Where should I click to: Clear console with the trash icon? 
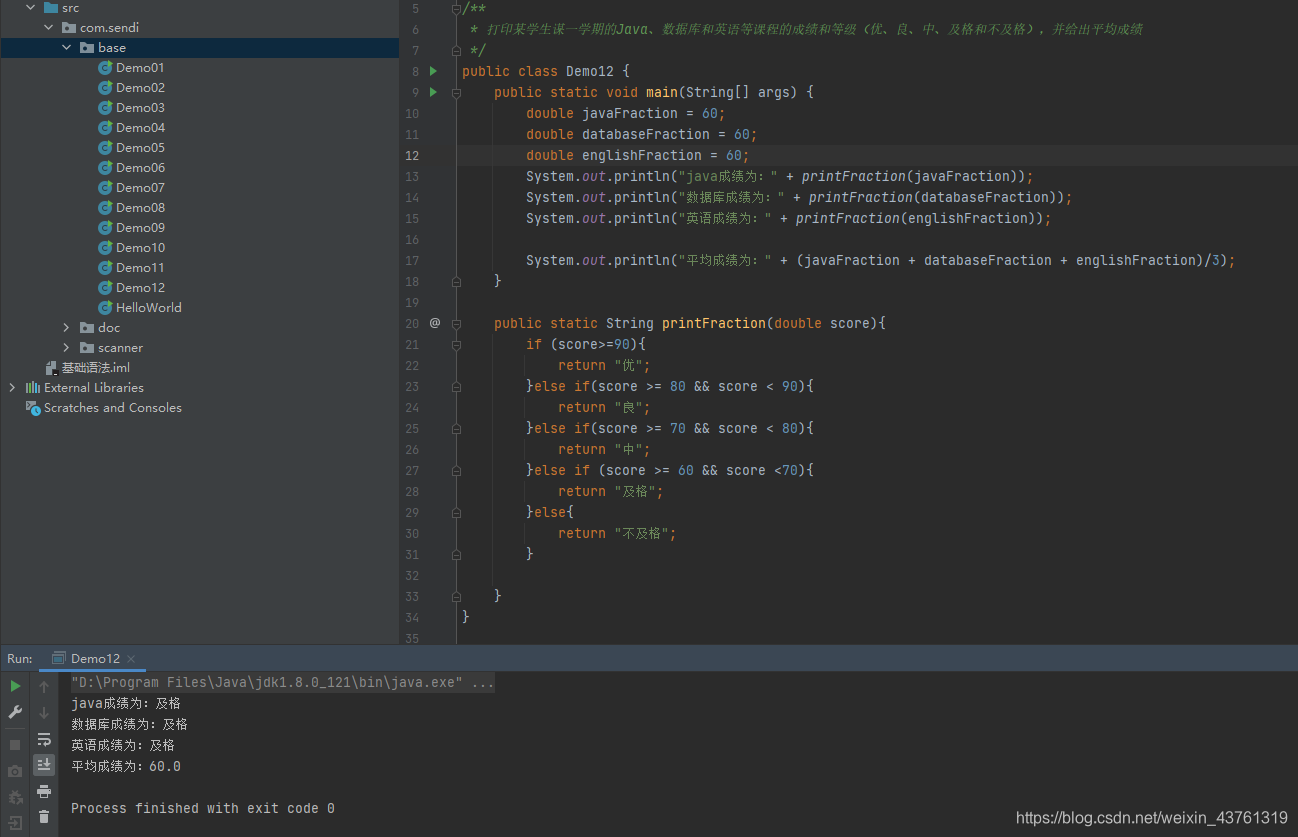point(44,817)
